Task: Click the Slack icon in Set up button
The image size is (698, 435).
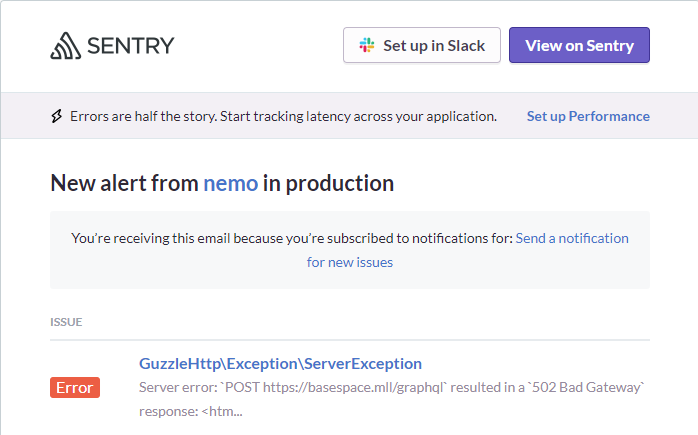Action: point(367,45)
